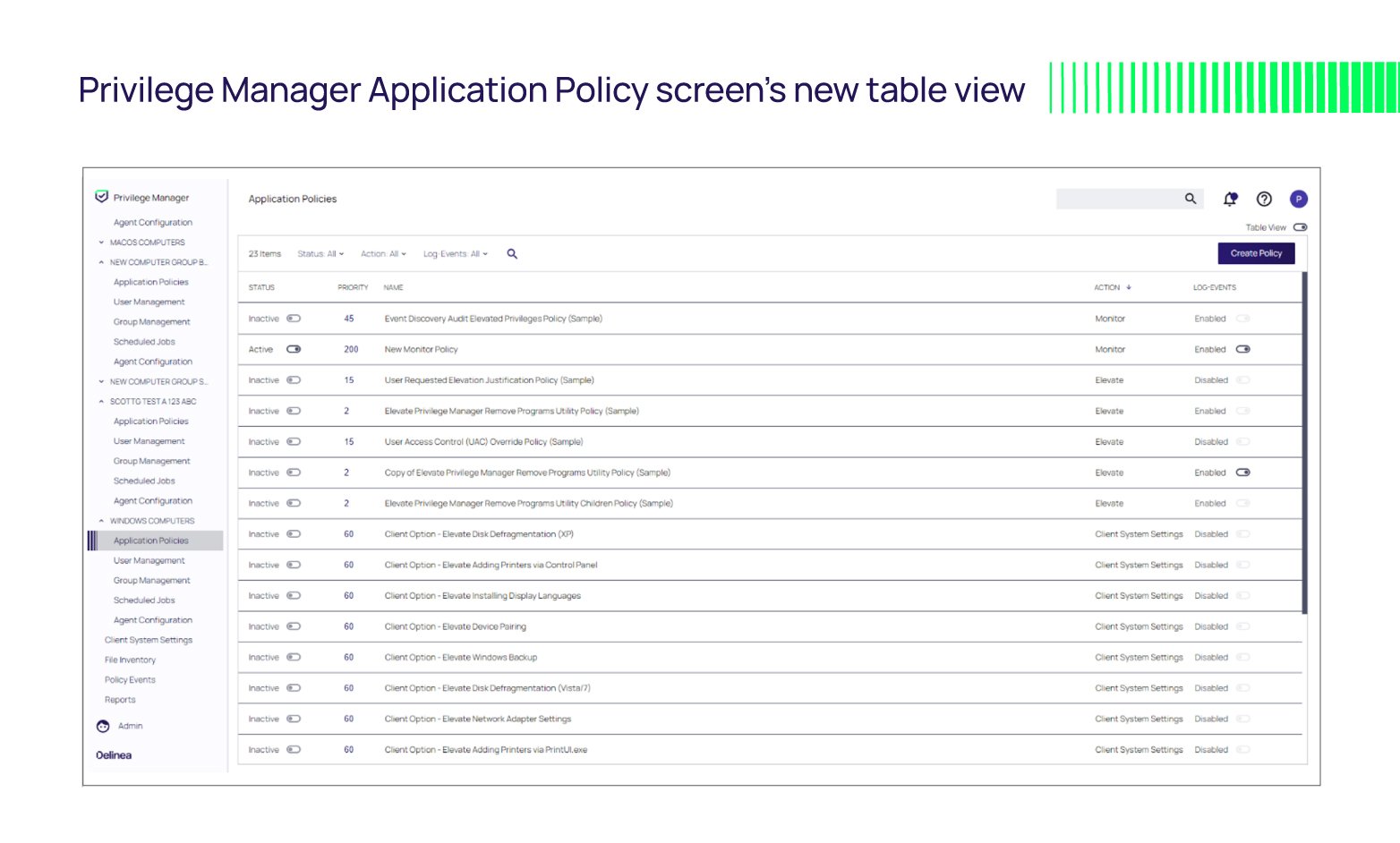Click the Delinea logo at sidebar bottom
Viewport: 1400px width, 843px height.
click(113, 754)
